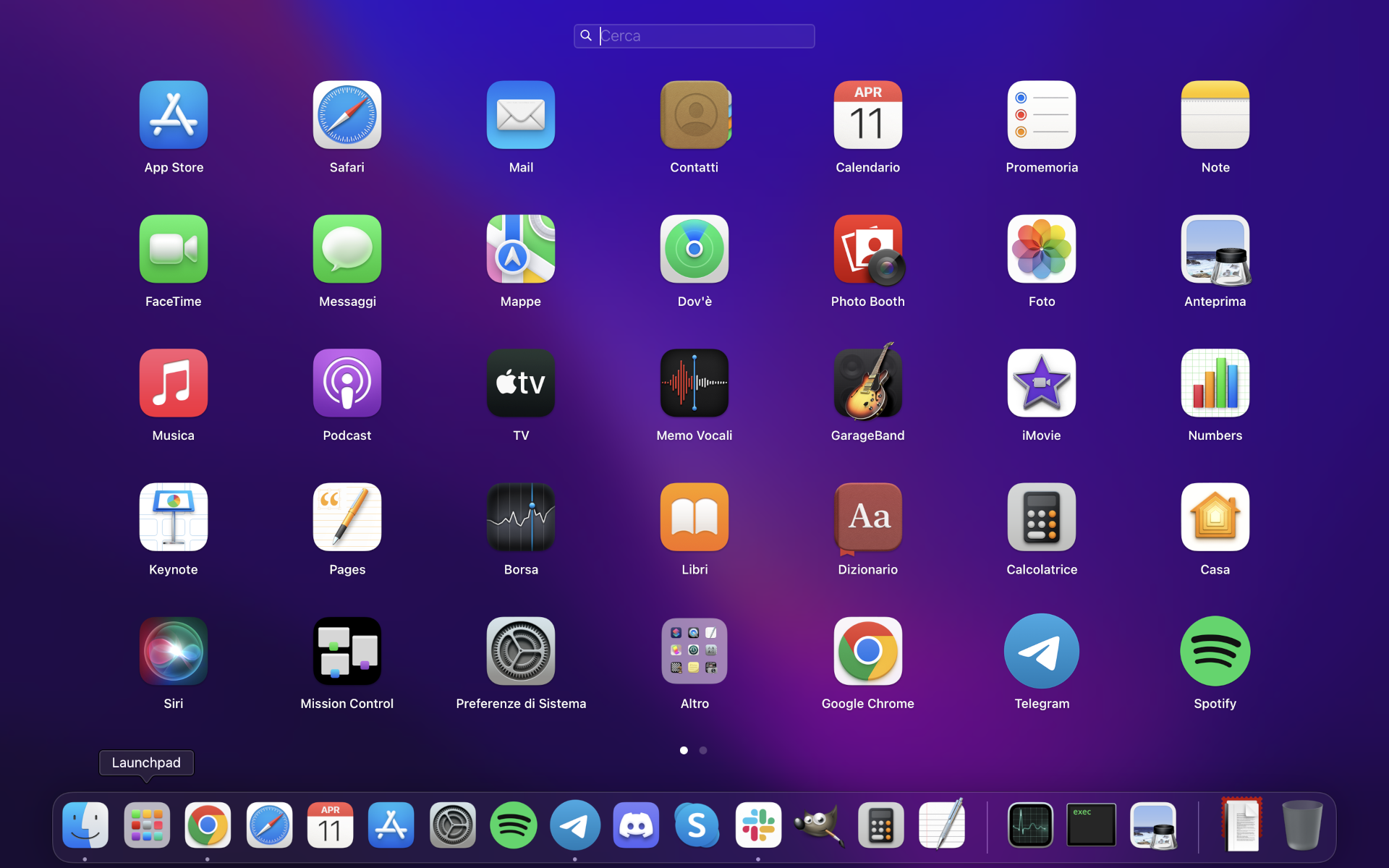The width and height of the screenshot is (1389, 868).
Task: Launch Spotify from the Launchpad grid
Action: [1215, 651]
